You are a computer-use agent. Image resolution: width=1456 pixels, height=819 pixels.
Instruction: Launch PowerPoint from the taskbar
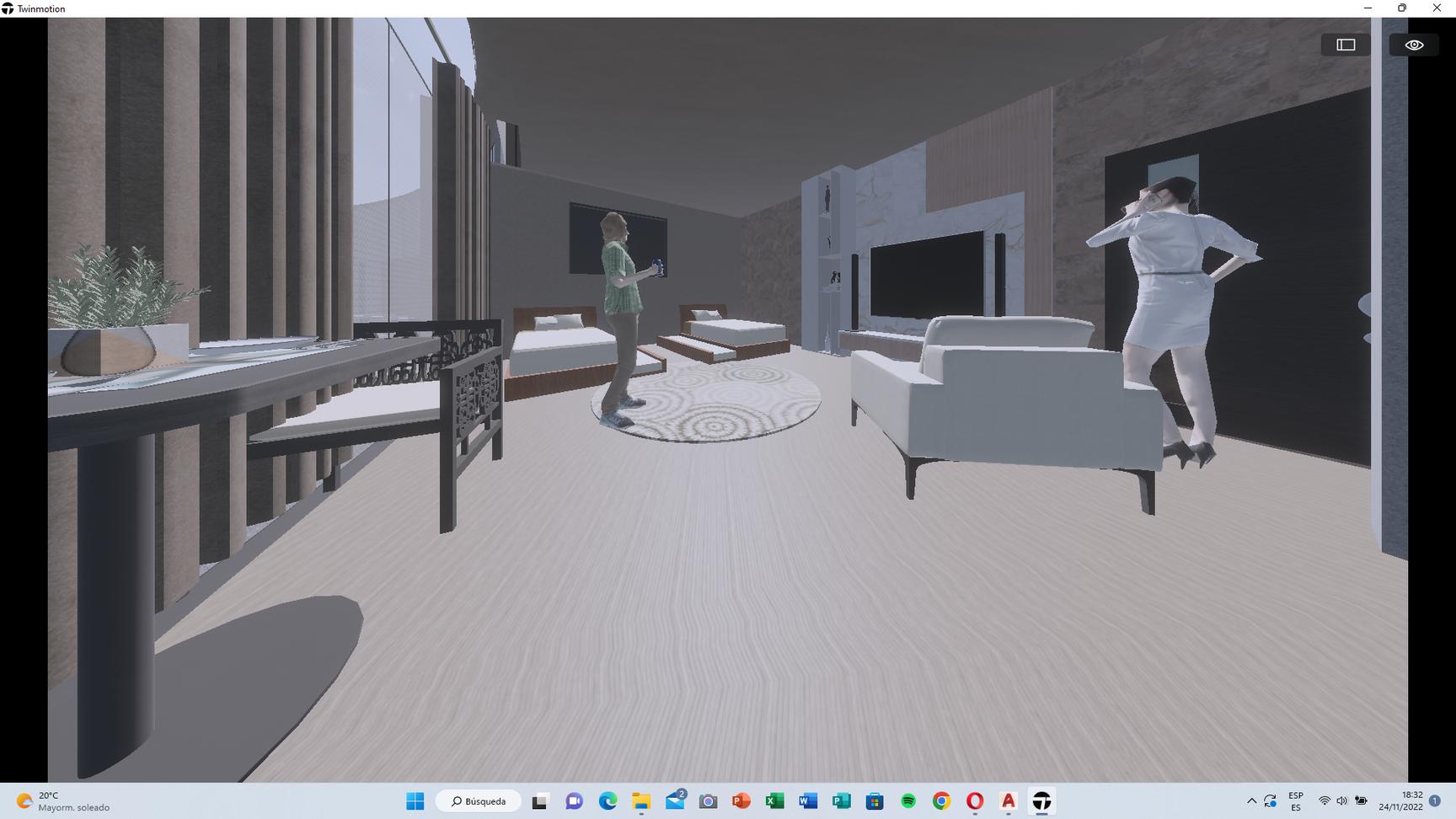pyautogui.click(x=741, y=801)
